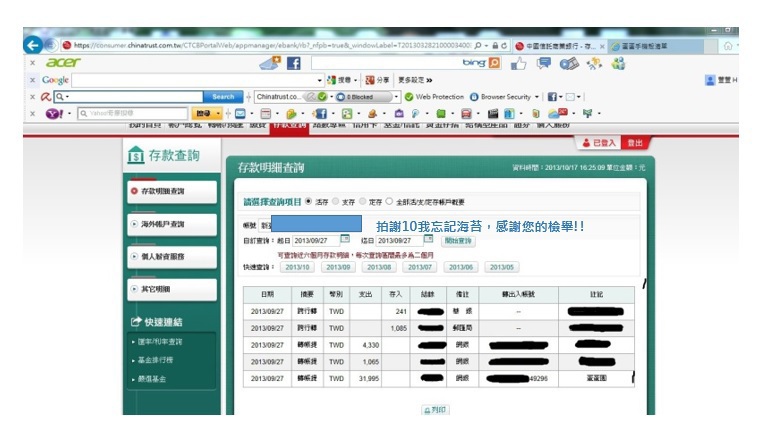Click the Bing search magnifier icon
The image size is (765, 428).
[x=494, y=62]
